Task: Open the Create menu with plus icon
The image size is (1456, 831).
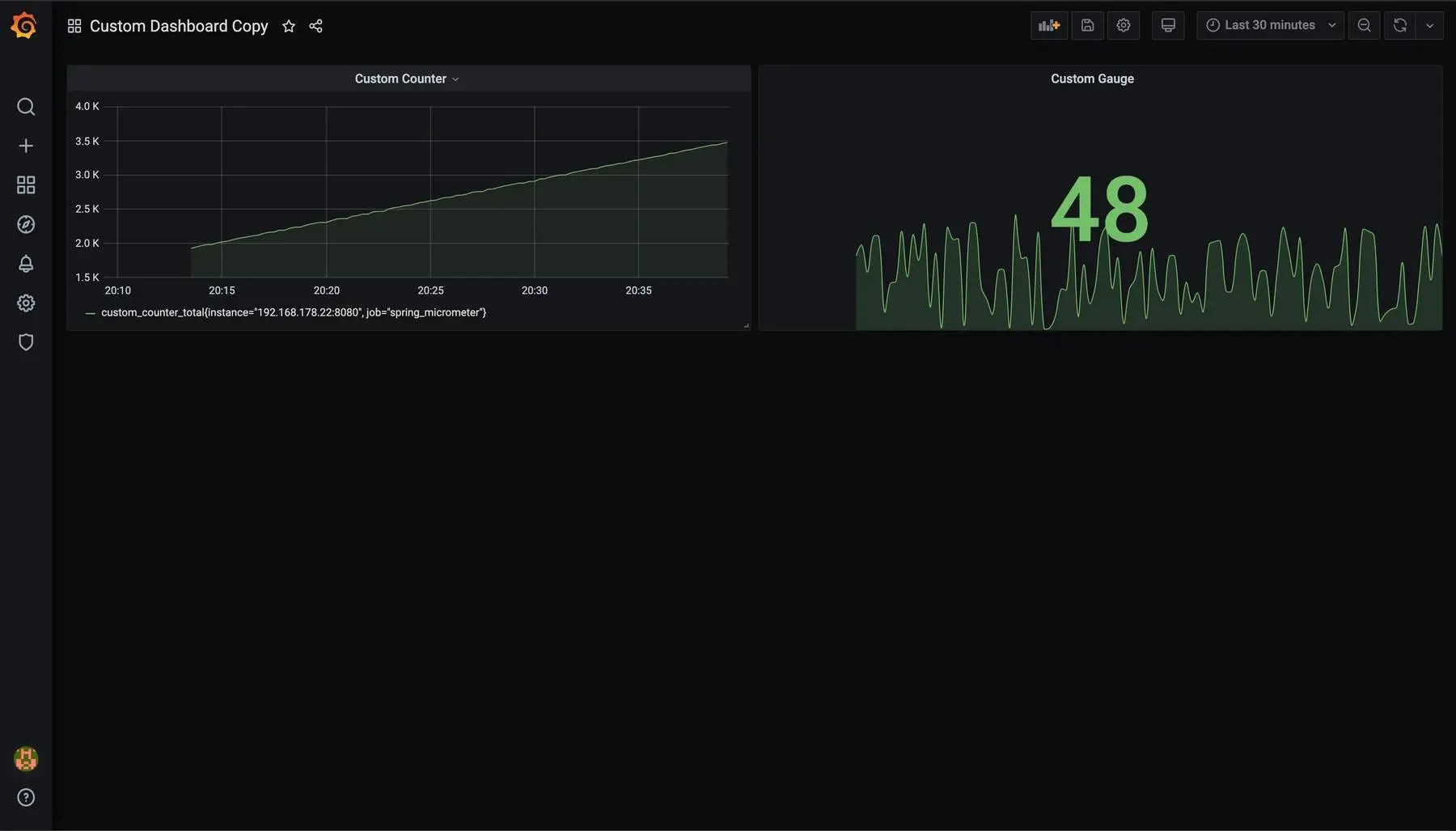Action: click(25, 145)
